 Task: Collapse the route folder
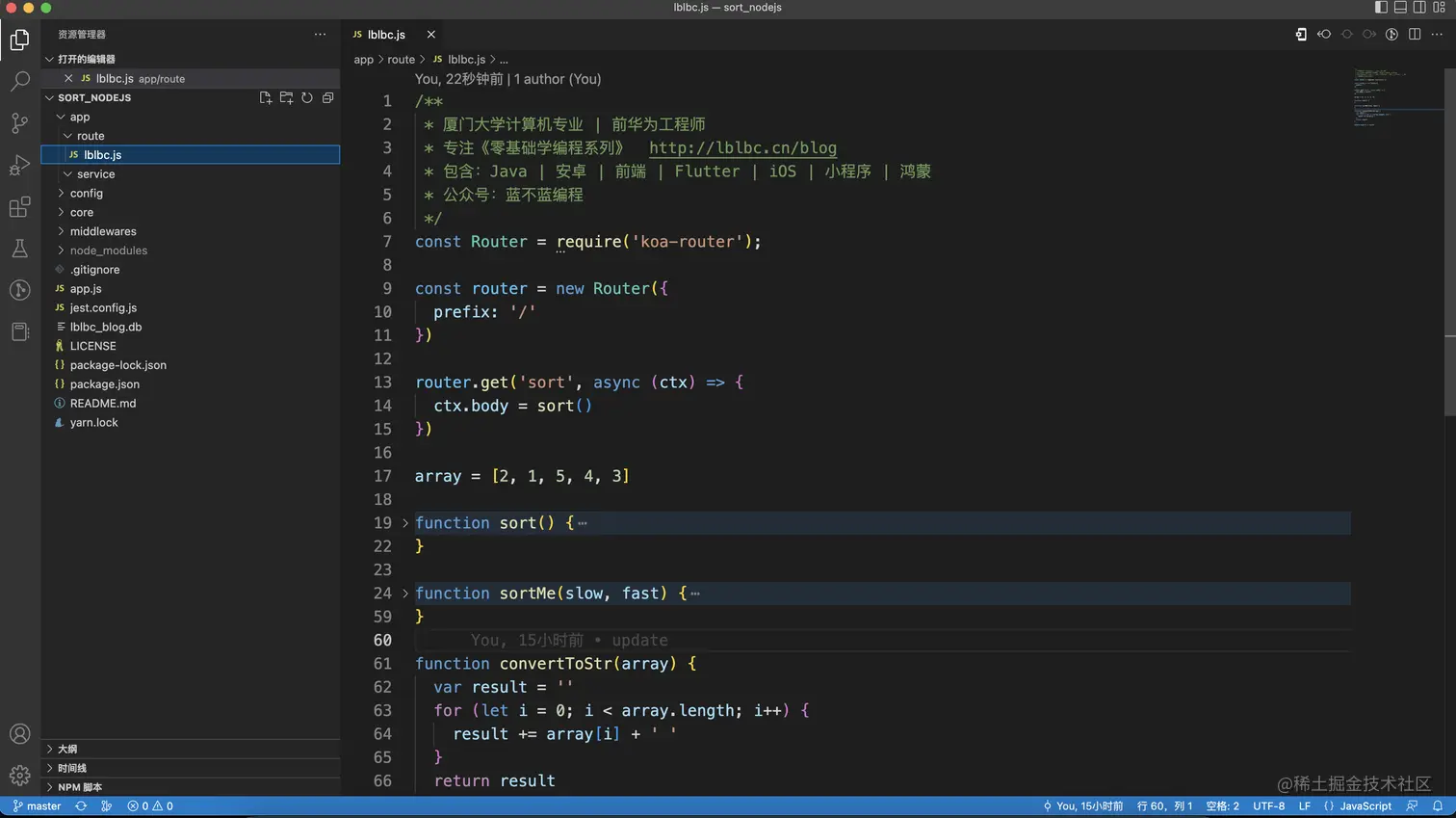click(191, 136)
